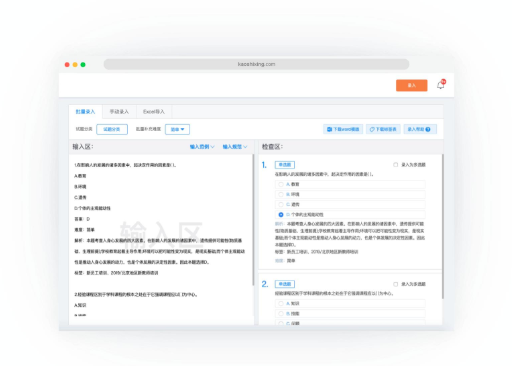
Task: Tick the multi-choice checkbox for question 1
Action: pyautogui.click(x=396, y=165)
